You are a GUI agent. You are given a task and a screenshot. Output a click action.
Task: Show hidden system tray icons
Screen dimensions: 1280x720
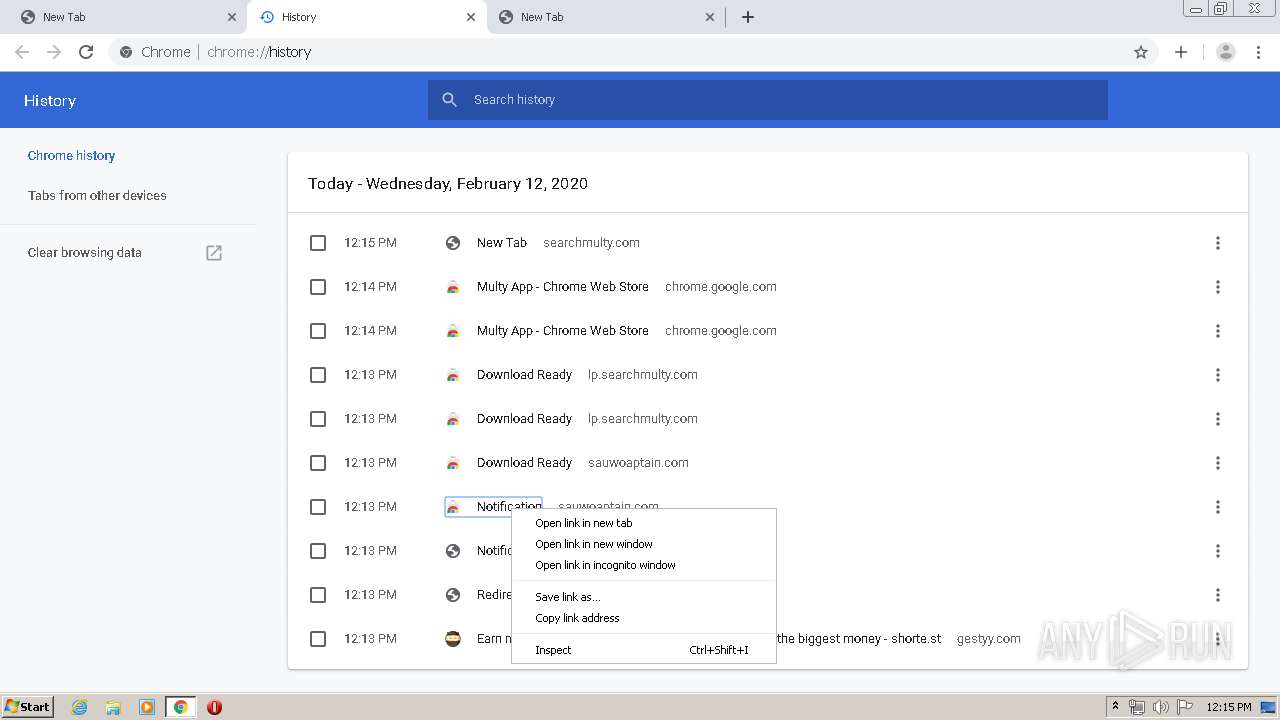(1115, 707)
